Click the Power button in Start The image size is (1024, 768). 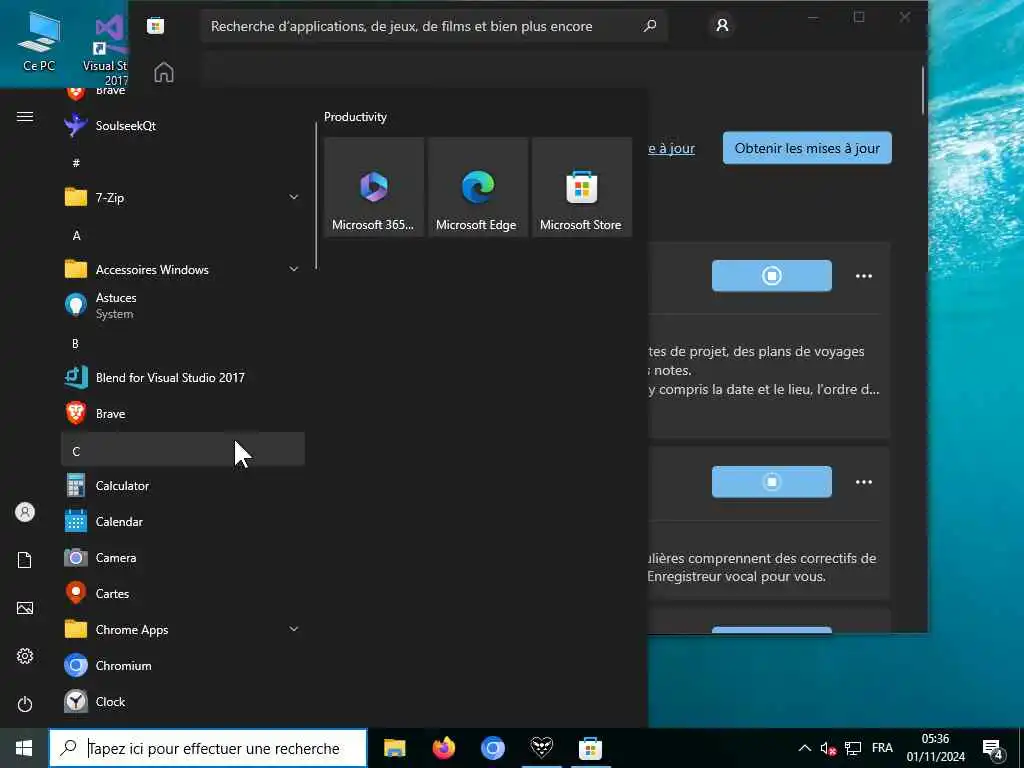[x=25, y=704]
